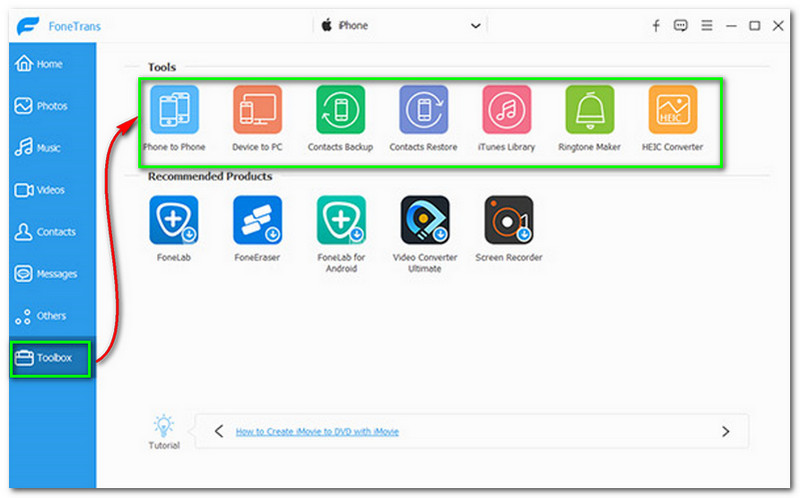Open the iTunes Library tool
The height and width of the screenshot is (498, 800).
coord(506,111)
